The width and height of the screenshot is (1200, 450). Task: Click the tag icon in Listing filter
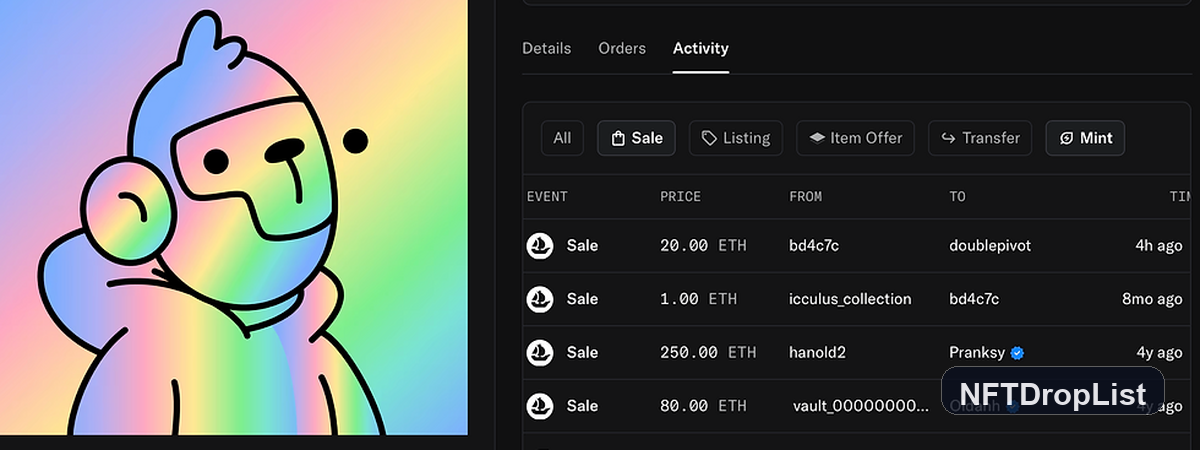click(709, 138)
